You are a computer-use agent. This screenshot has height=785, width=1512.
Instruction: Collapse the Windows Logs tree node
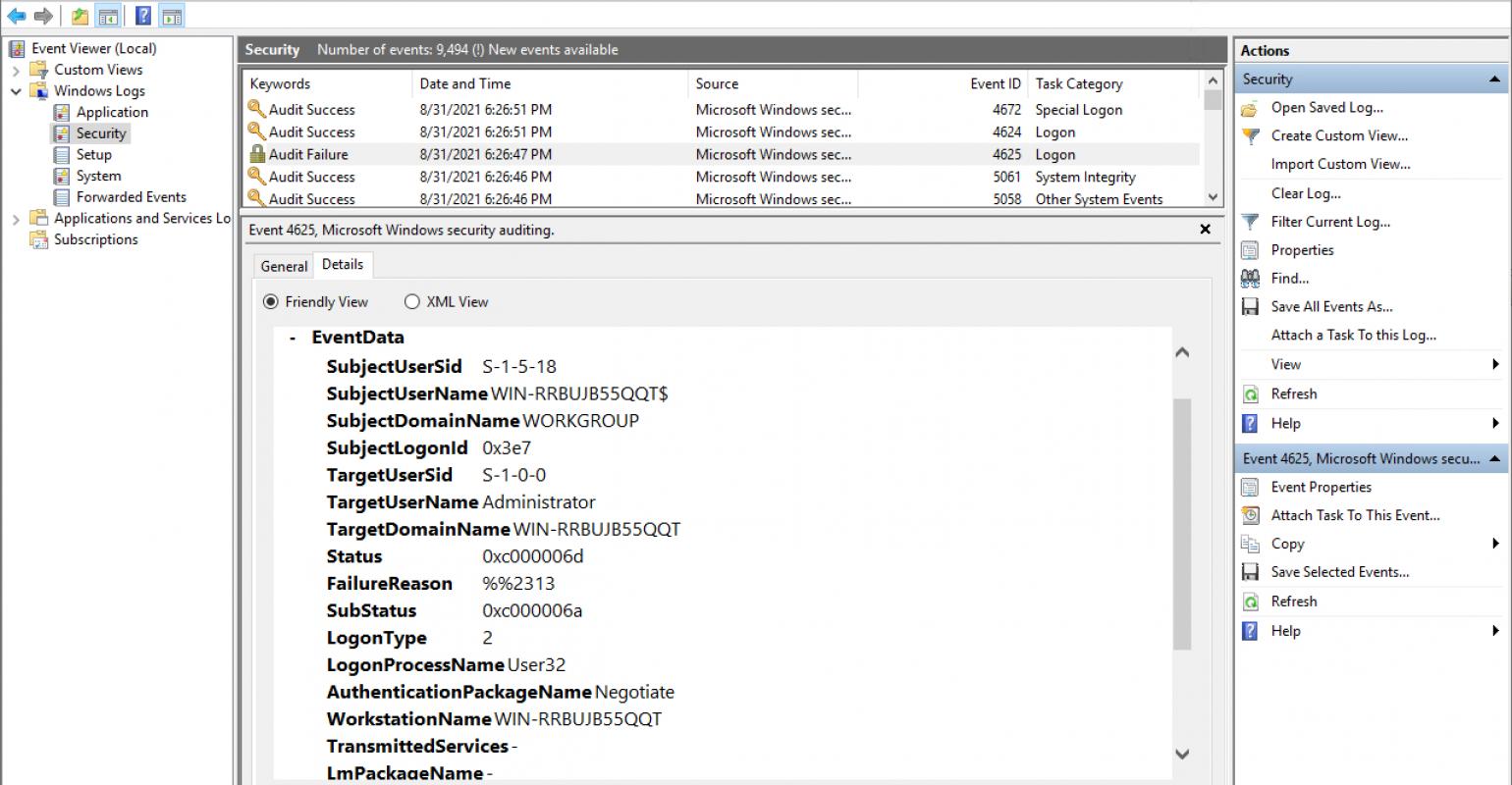pos(16,91)
